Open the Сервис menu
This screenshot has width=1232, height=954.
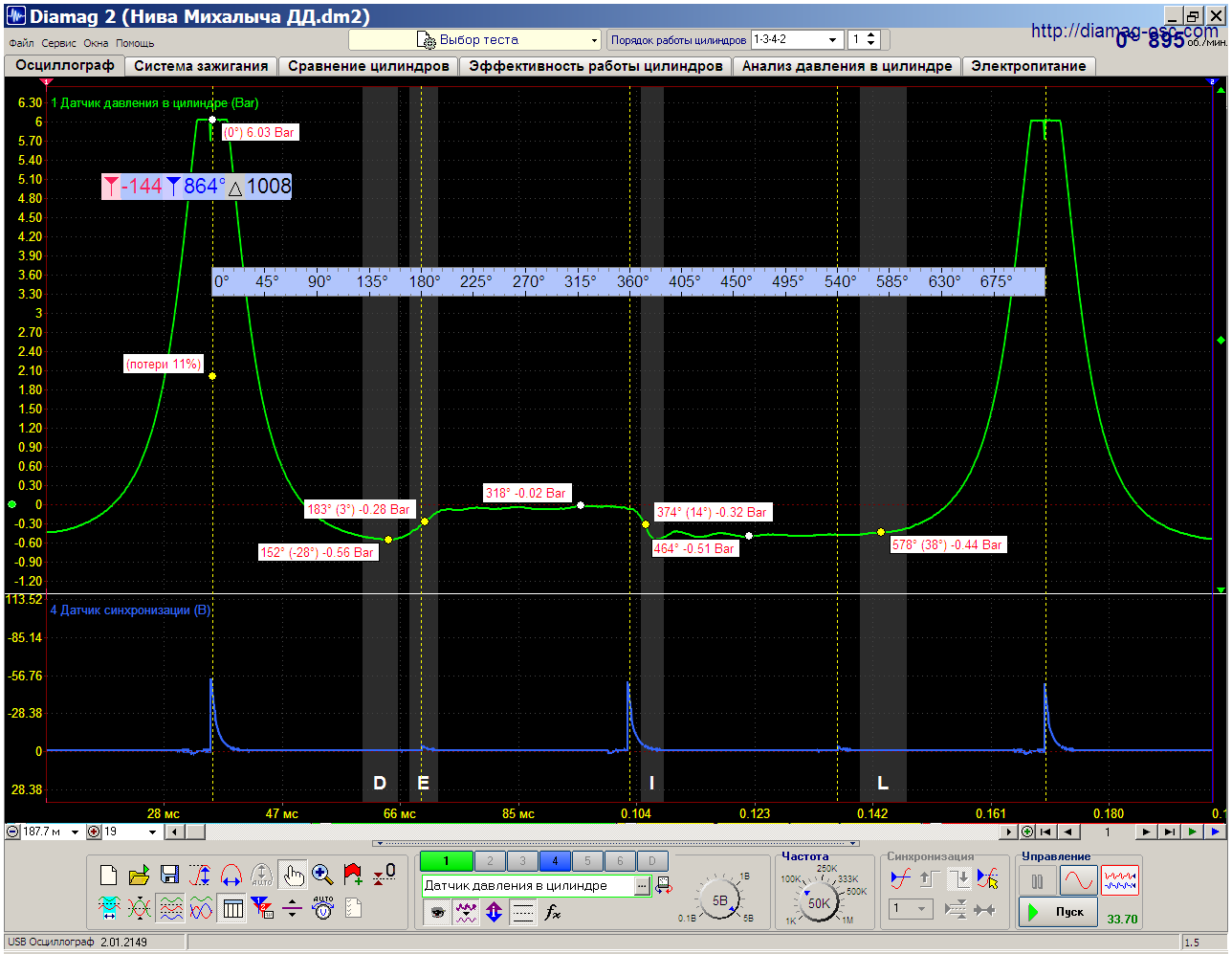[58, 43]
